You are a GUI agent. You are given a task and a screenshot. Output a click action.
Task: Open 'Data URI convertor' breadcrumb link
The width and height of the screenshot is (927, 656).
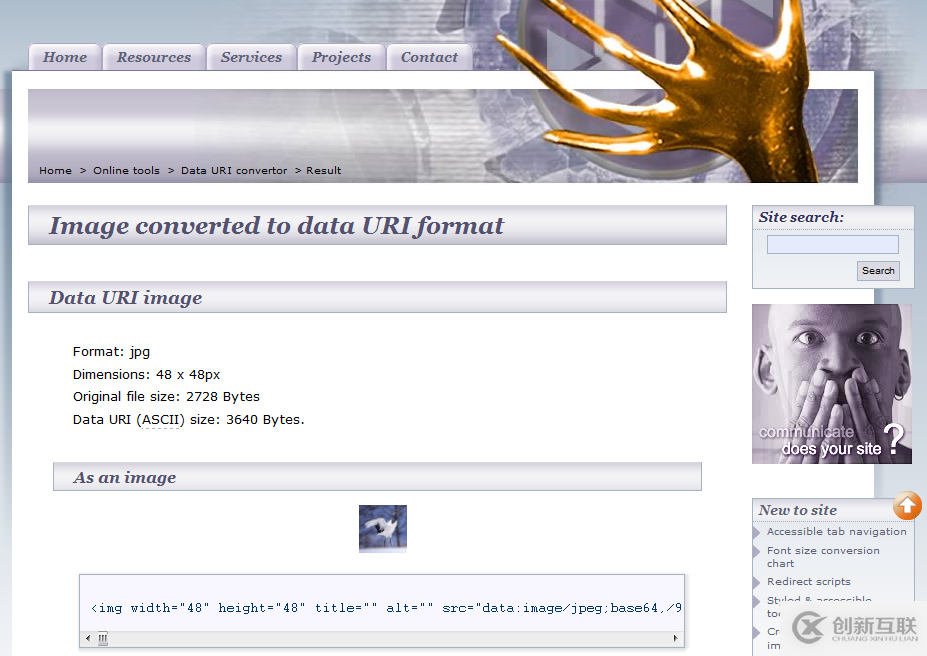(234, 171)
